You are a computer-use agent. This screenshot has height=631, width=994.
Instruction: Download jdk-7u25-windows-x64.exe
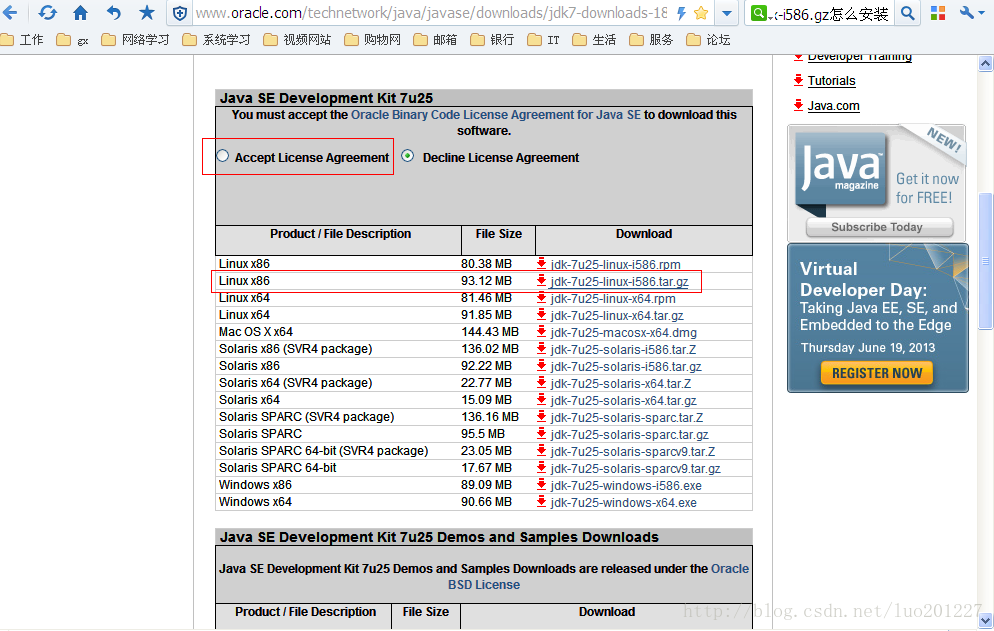click(x=623, y=503)
